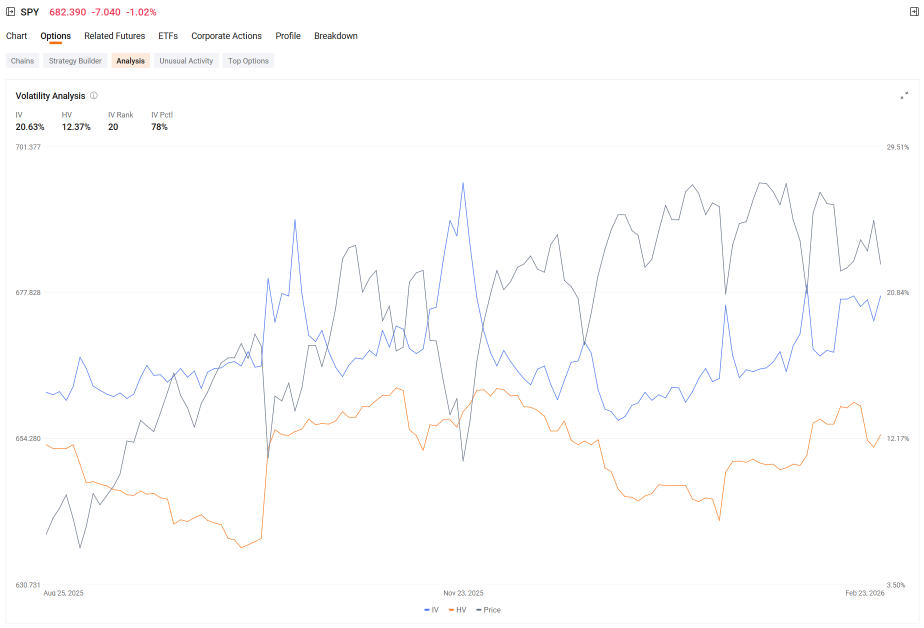Go to the ETFs tab
Viewport: 924px width, 628px height.
click(168, 36)
